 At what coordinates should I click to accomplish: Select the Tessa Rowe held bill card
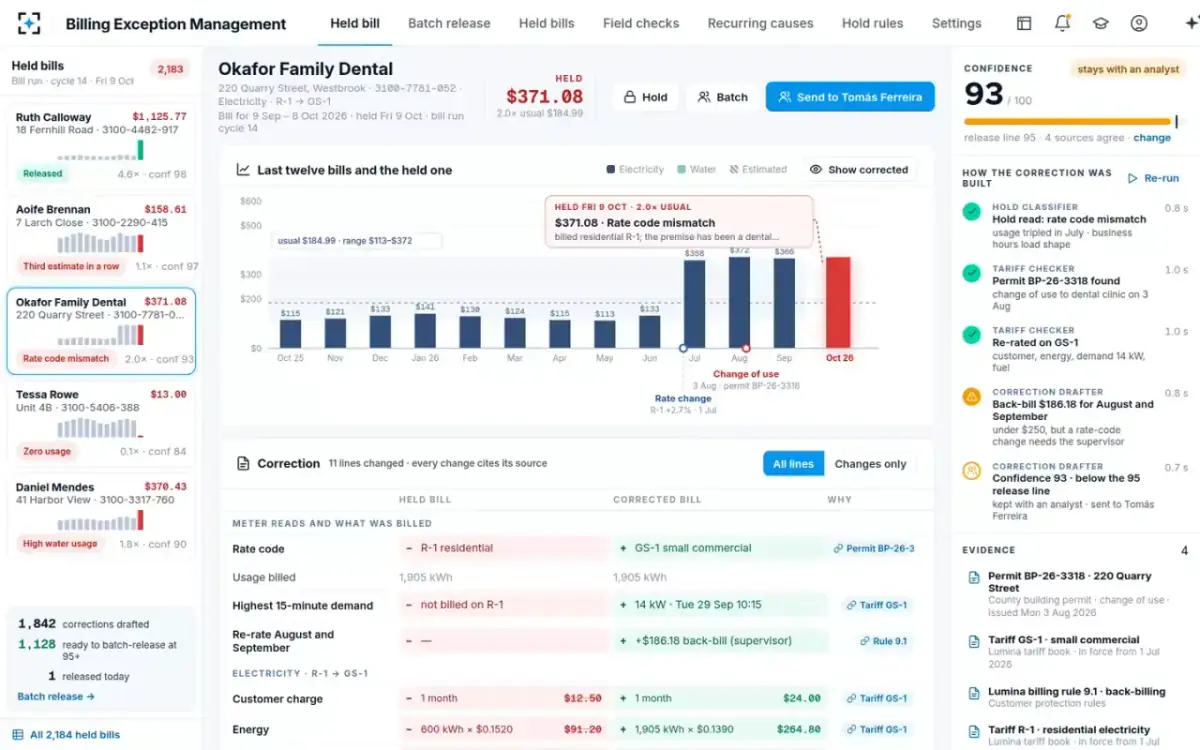pos(101,424)
